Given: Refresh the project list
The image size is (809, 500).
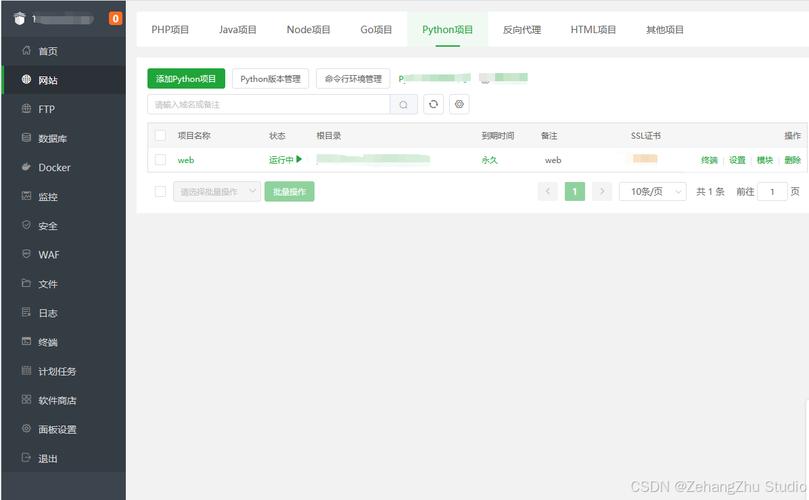Looking at the screenshot, I should coord(433,104).
